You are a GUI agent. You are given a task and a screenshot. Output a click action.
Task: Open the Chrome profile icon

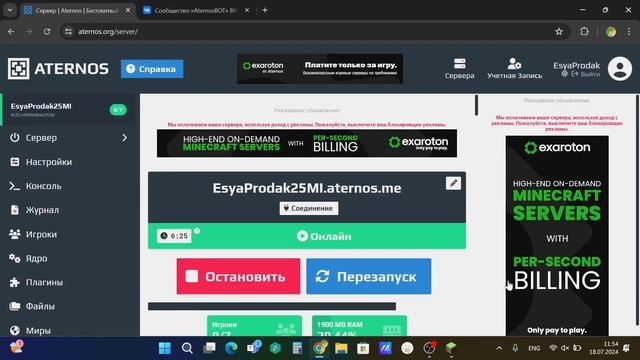(x=611, y=31)
